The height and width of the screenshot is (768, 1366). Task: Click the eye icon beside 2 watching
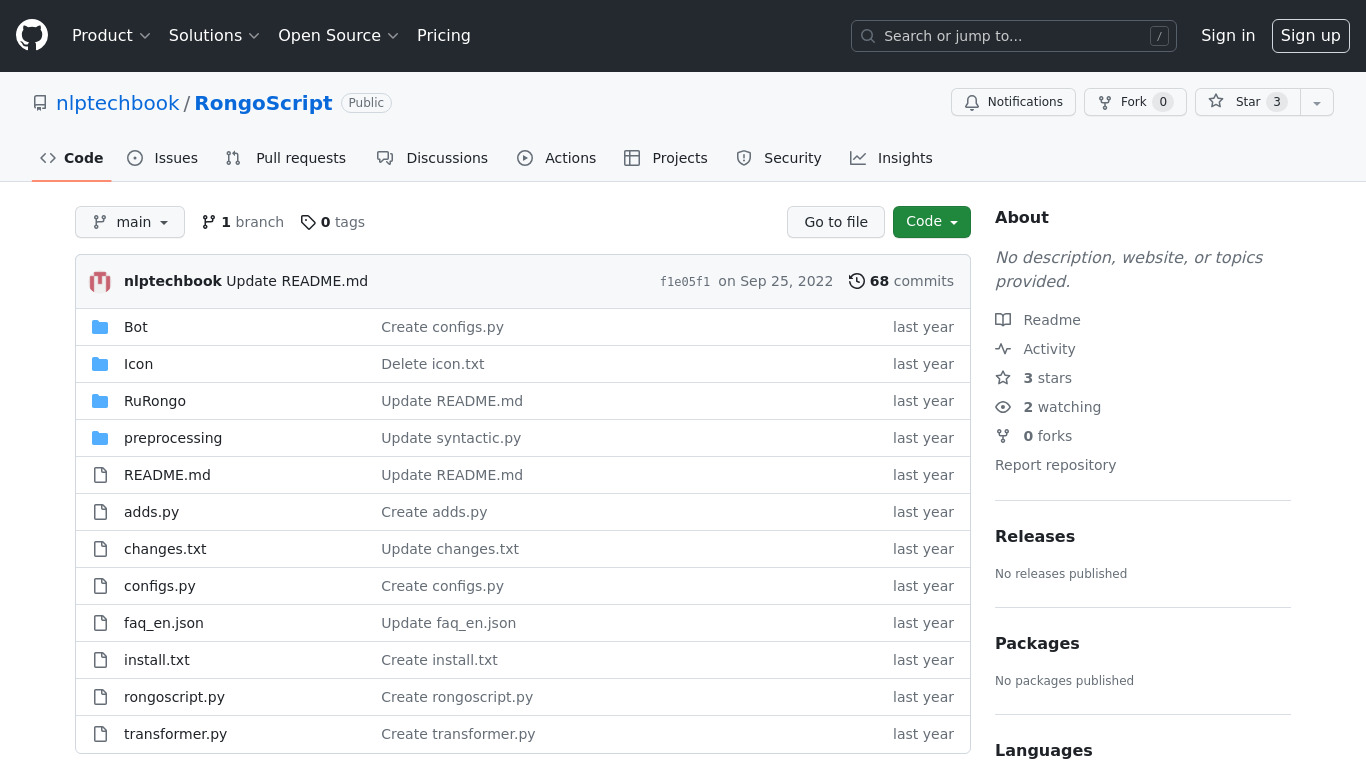click(x=1003, y=407)
